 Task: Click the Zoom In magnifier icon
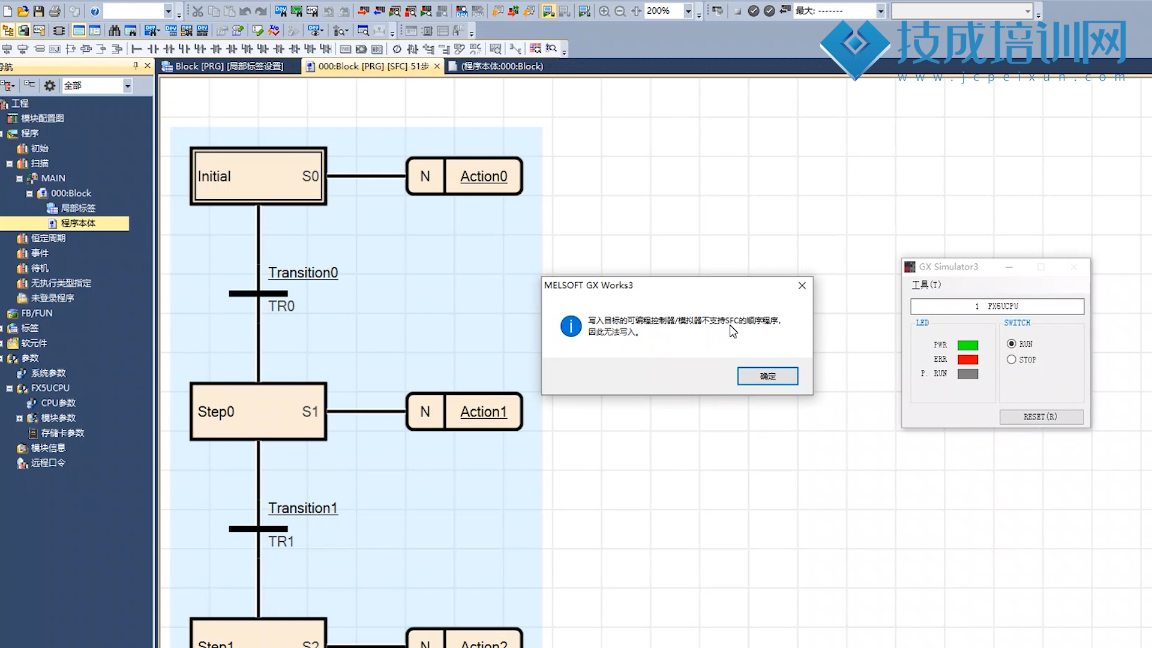(604, 11)
